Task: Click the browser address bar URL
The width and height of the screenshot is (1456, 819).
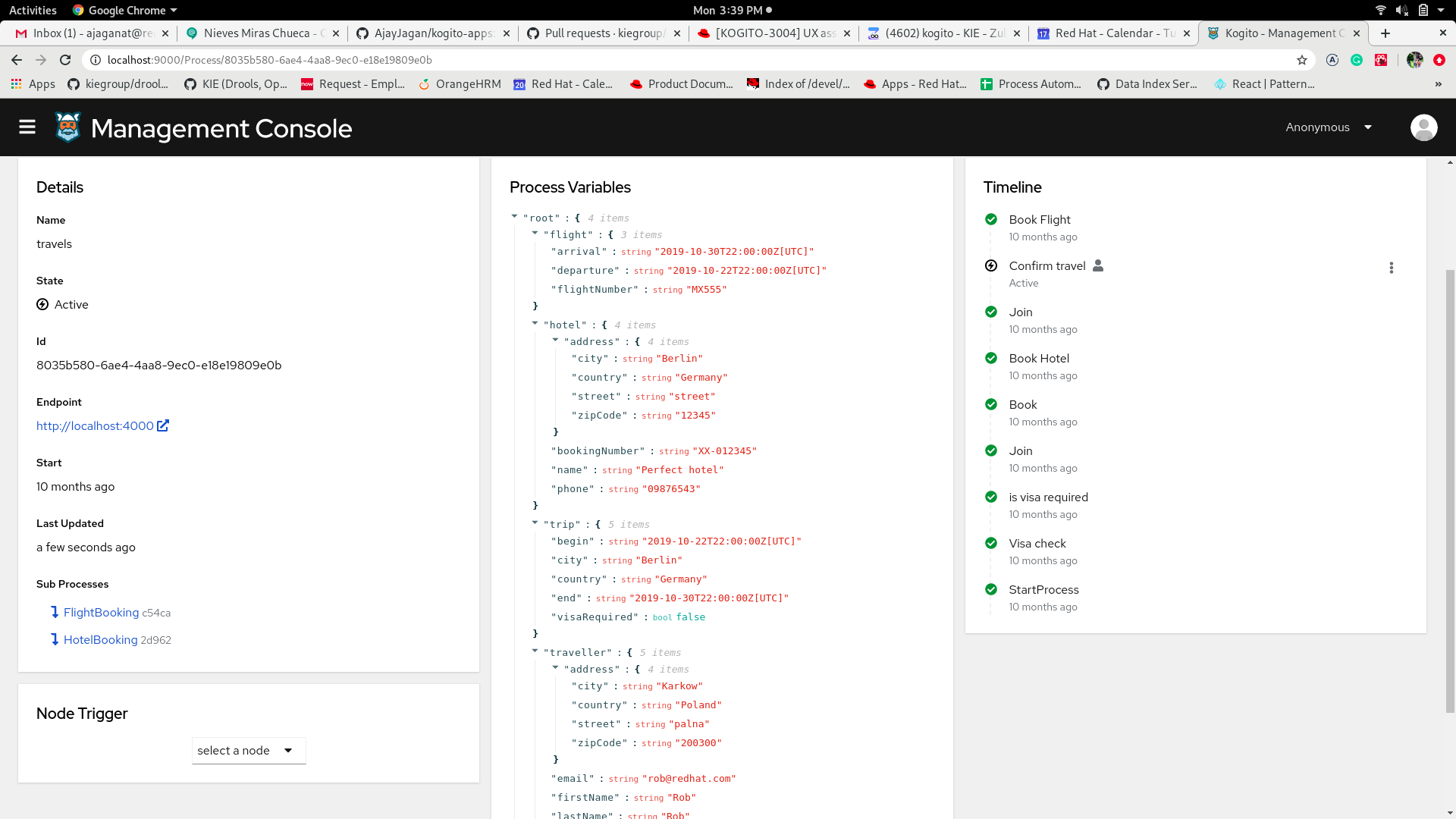Action: 270,60
